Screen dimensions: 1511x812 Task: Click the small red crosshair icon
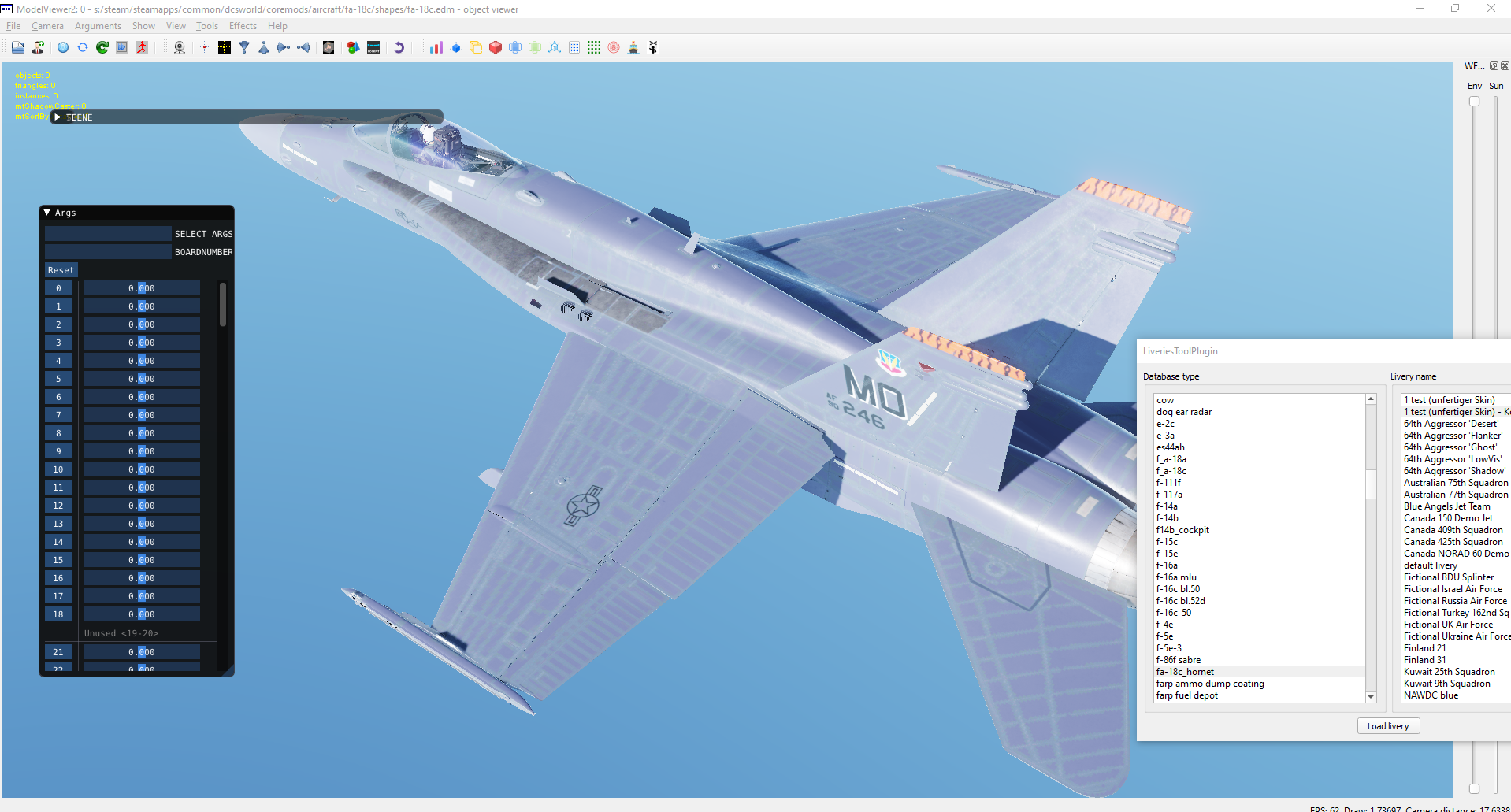[204, 47]
